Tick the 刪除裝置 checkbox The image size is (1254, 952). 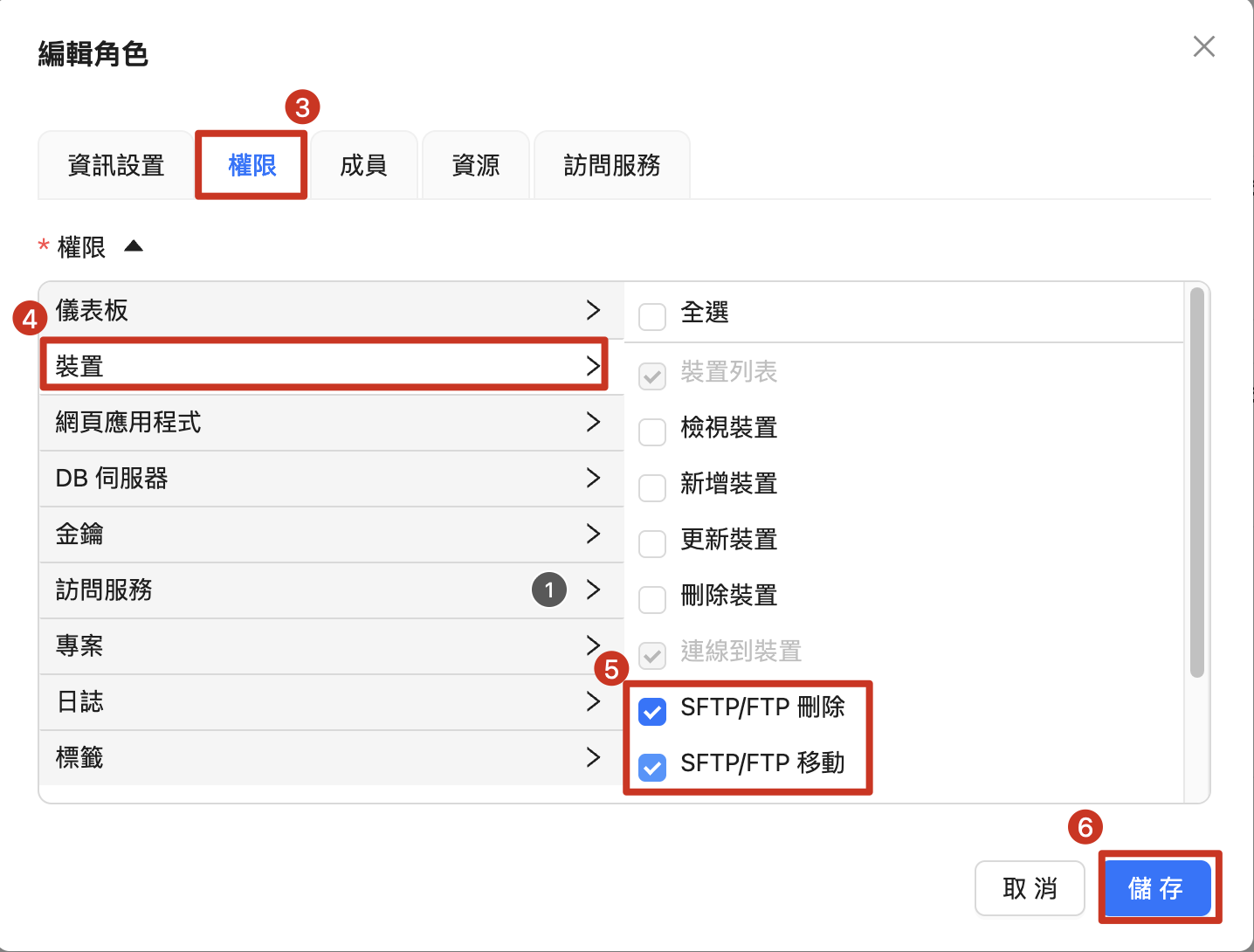(652, 599)
